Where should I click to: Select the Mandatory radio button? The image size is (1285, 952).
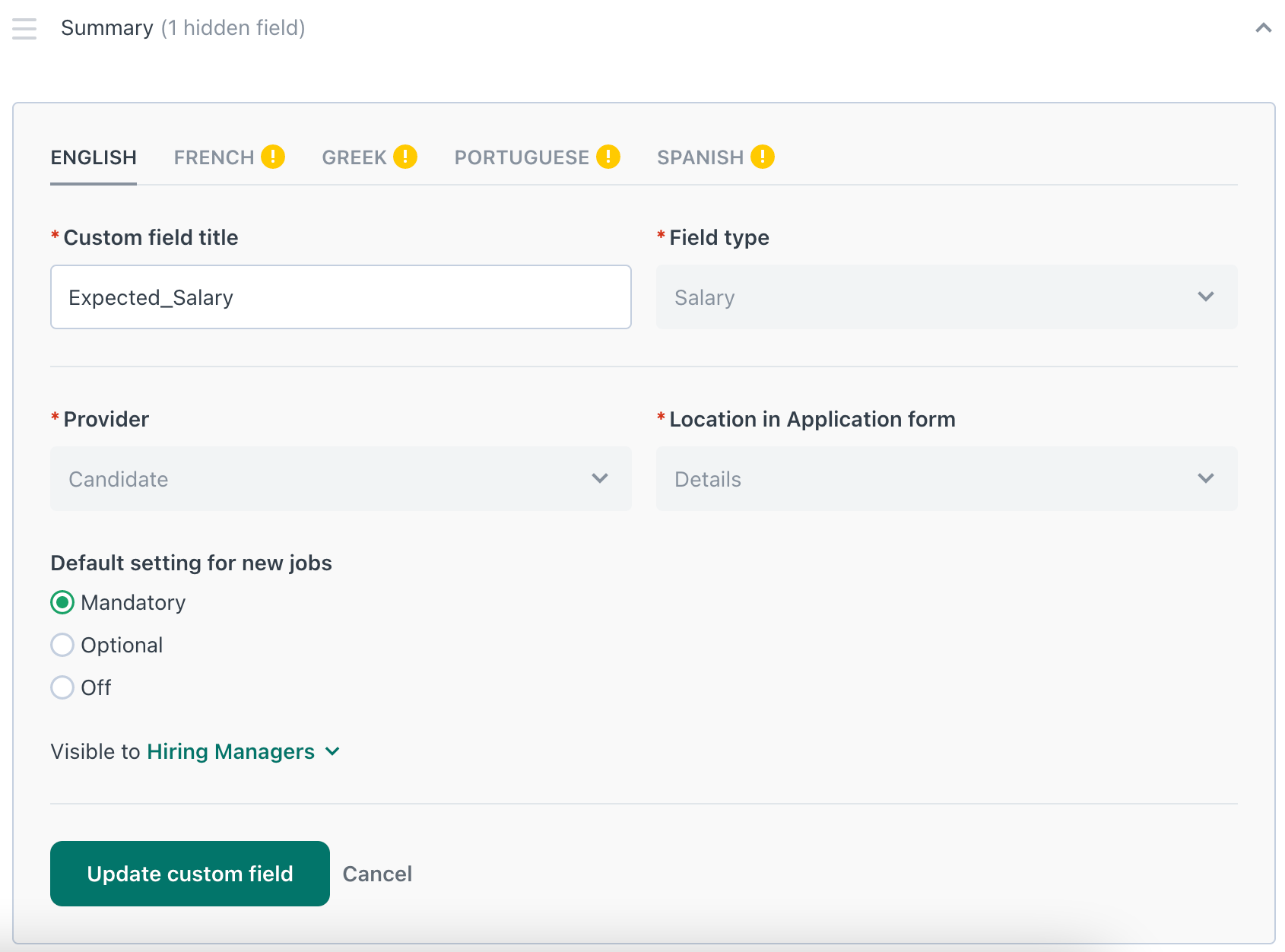[62, 602]
